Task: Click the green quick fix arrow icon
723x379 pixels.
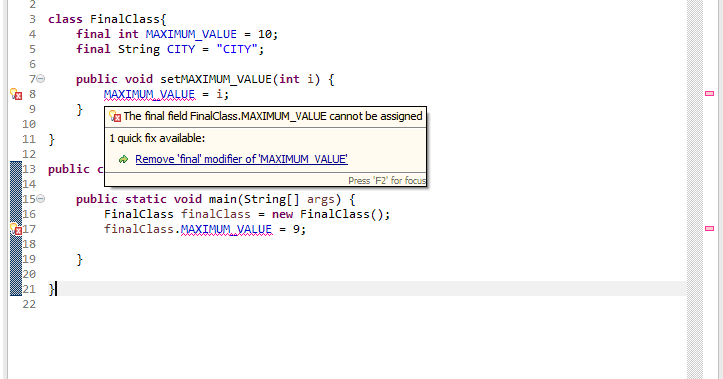Action: tap(123, 160)
